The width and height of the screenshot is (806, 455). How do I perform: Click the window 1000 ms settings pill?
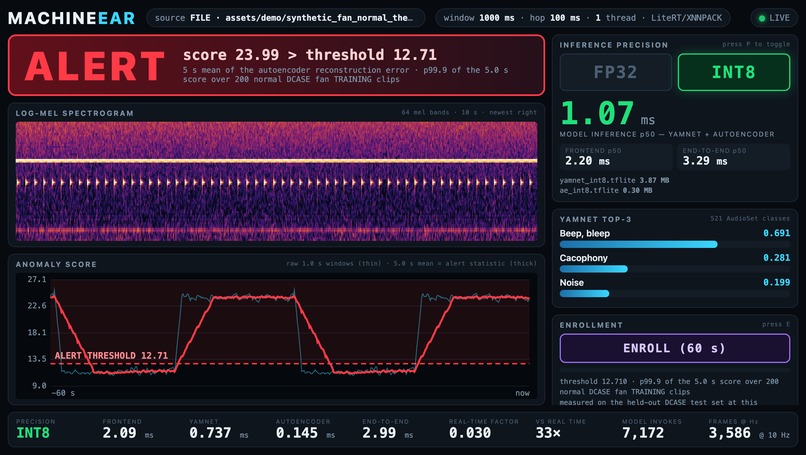582,18
